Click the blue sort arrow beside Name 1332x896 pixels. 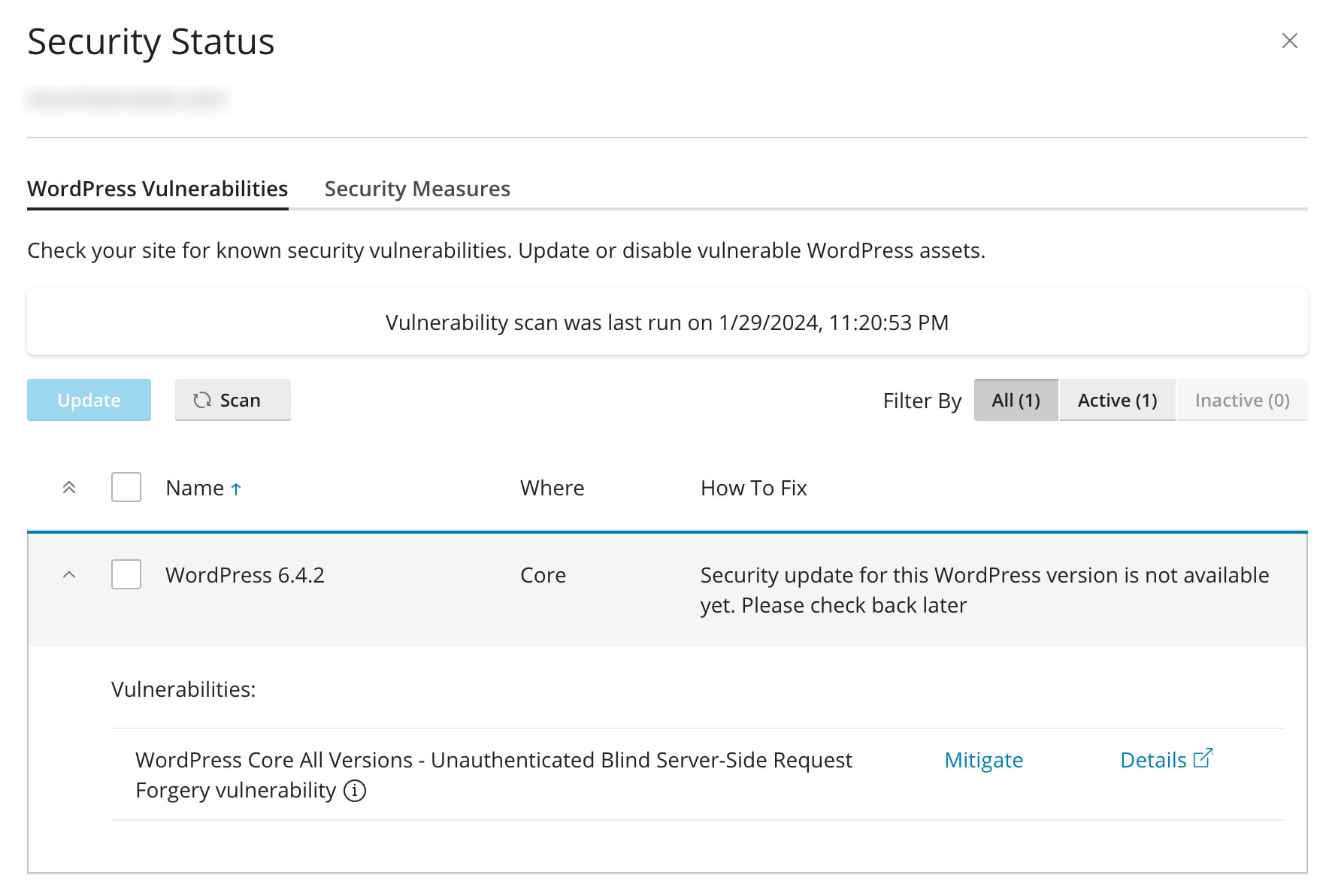pos(236,489)
